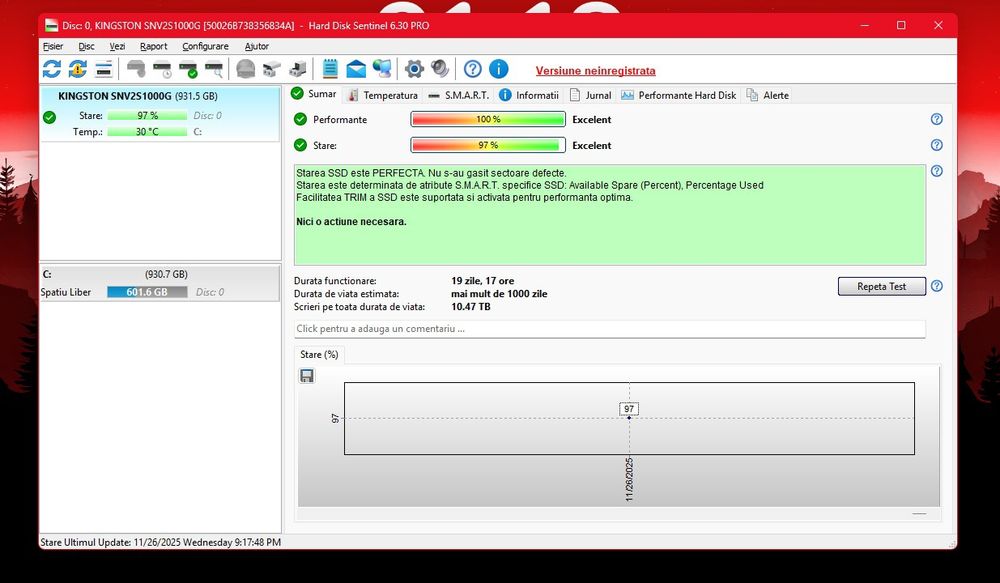The image size is (1000, 583).
Task: Open the Ajutor menu
Action: (256, 47)
